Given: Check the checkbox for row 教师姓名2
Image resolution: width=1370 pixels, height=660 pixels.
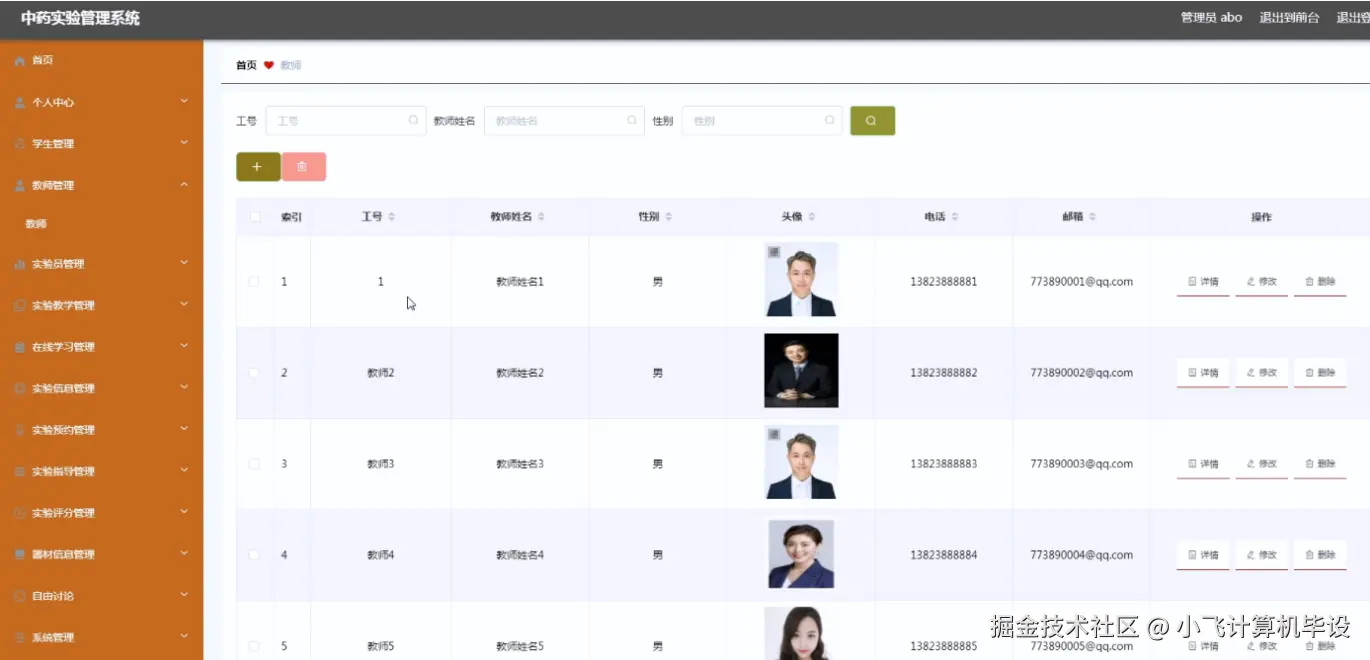Looking at the screenshot, I should [x=254, y=373].
